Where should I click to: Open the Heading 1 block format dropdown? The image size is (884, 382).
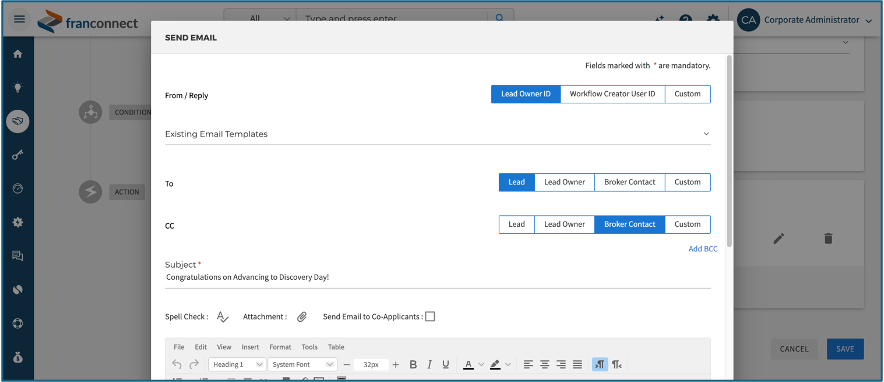[x=237, y=365]
